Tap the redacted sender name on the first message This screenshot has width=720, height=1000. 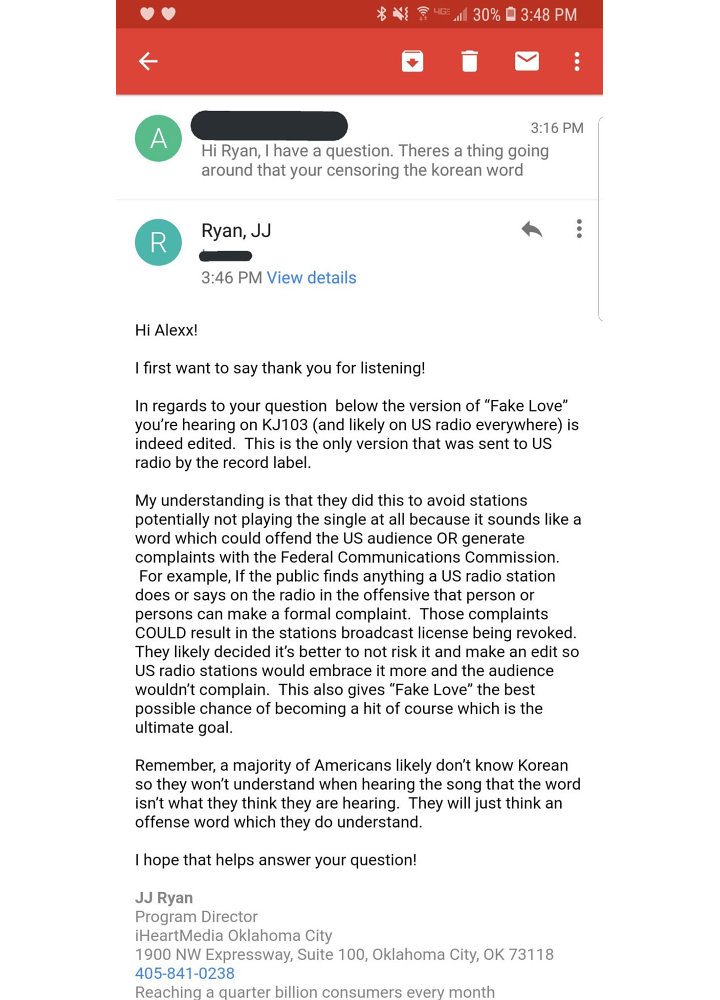click(x=269, y=126)
